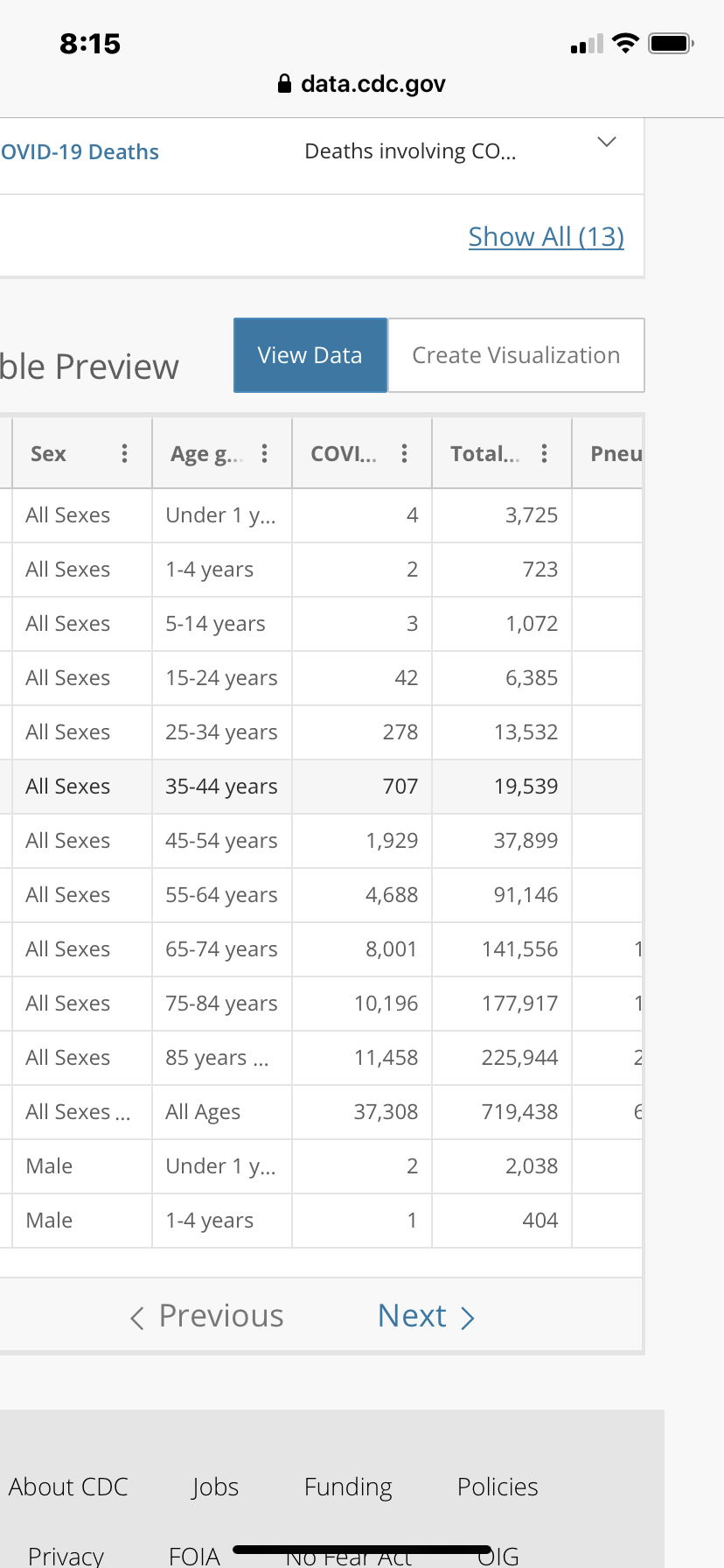Open the Age group column kebab menu
Screen dimensions: 724x1568
point(264,453)
